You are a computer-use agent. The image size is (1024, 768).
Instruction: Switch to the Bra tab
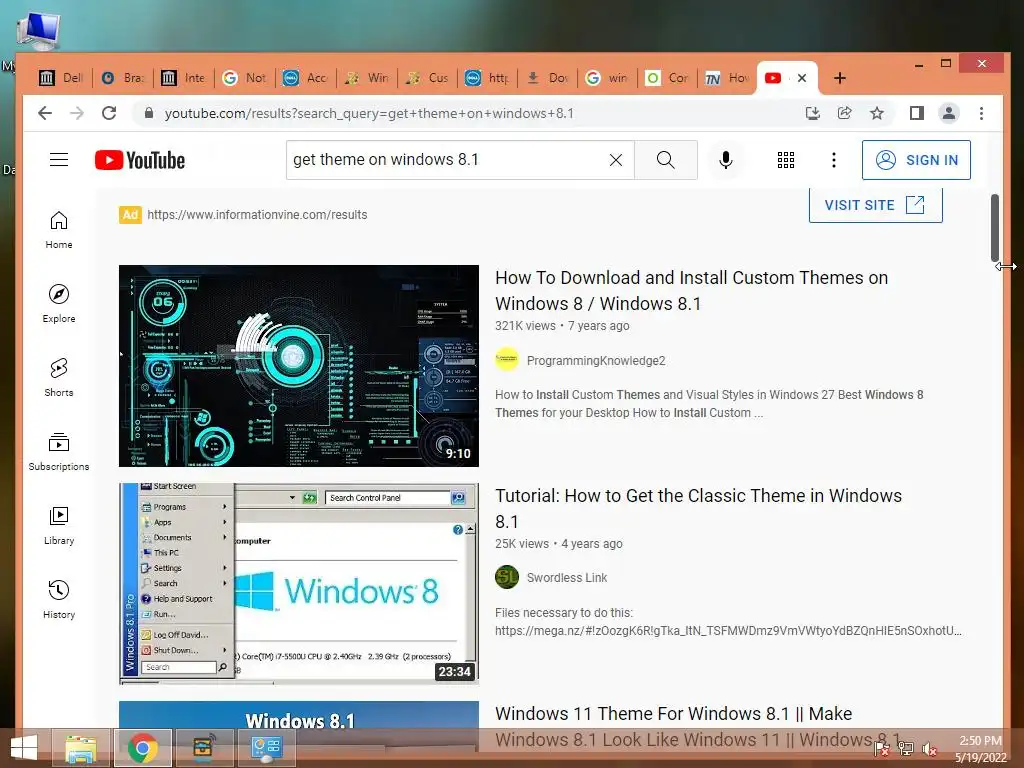point(122,78)
